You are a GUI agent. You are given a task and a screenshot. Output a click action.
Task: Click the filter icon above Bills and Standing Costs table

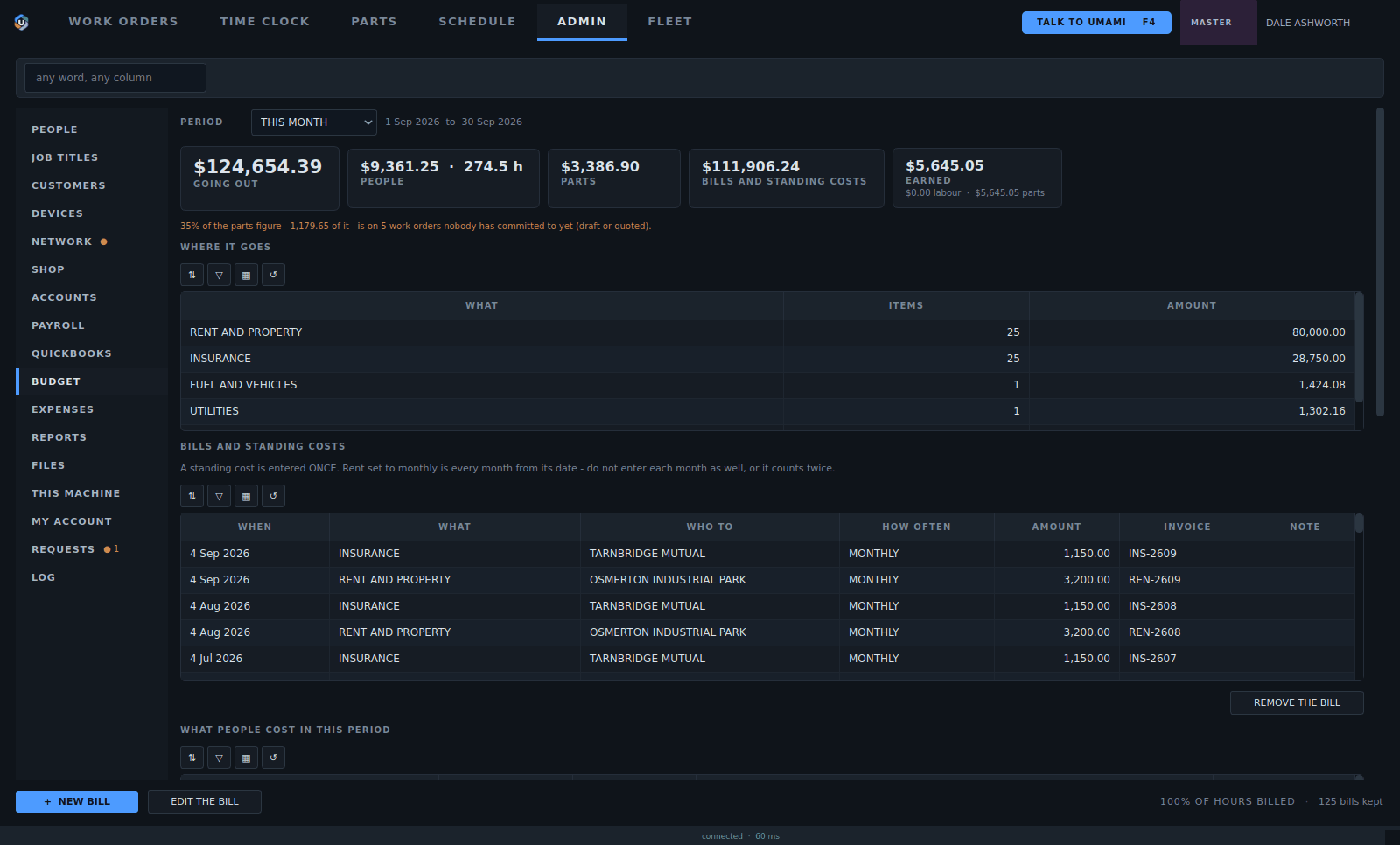tap(219, 496)
